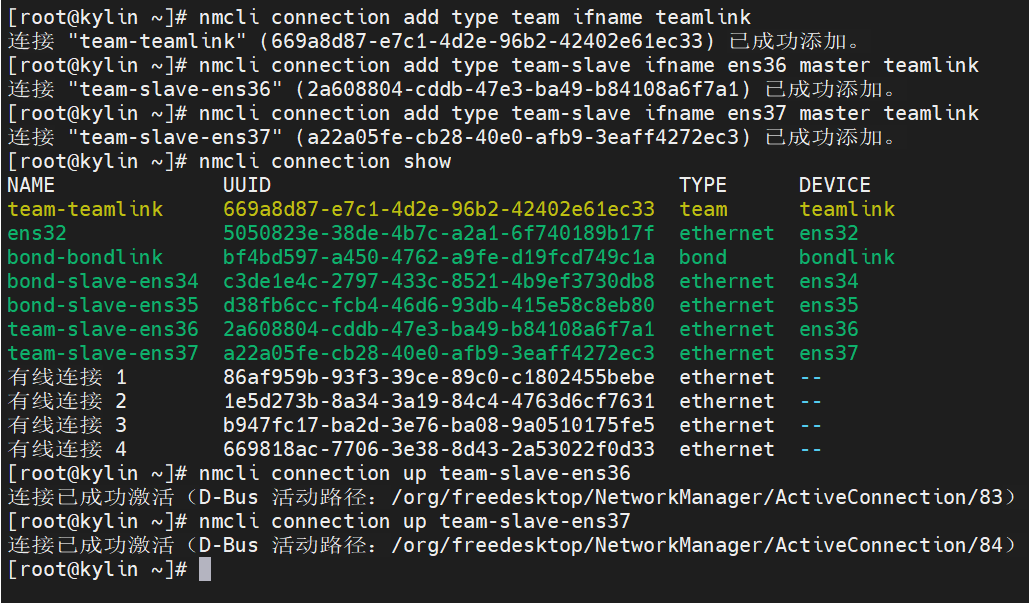Click the ens32 connection name
1029x603 pixels.
tap(37, 233)
